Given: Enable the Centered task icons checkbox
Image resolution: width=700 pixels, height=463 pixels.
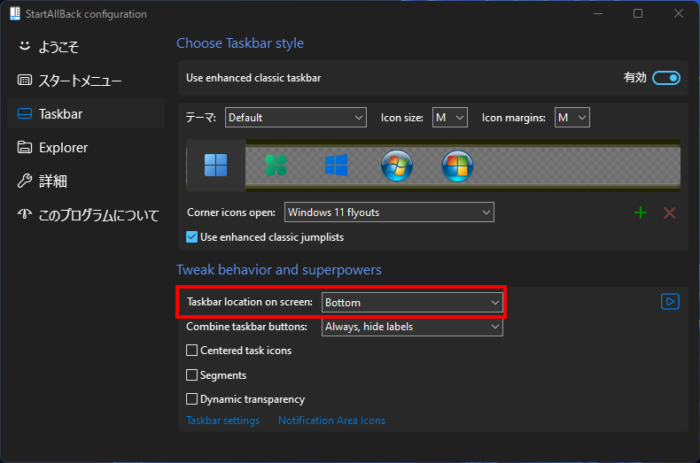Looking at the screenshot, I should pos(193,351).
